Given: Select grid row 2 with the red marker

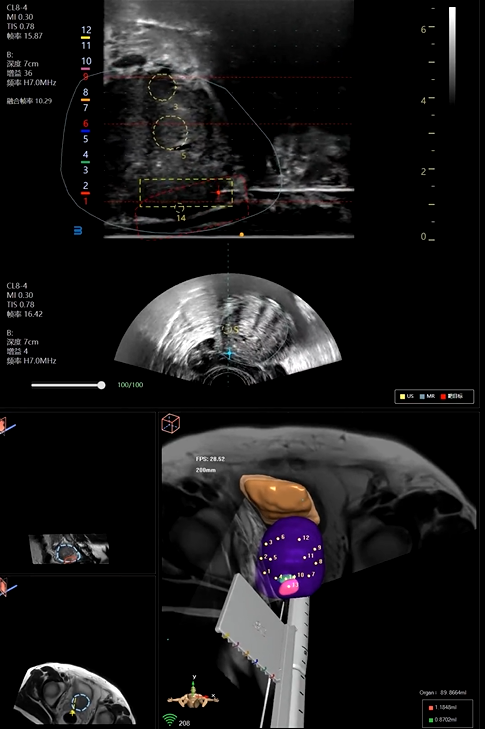Looking at the screenshot, I should click(x=86, y=187).
